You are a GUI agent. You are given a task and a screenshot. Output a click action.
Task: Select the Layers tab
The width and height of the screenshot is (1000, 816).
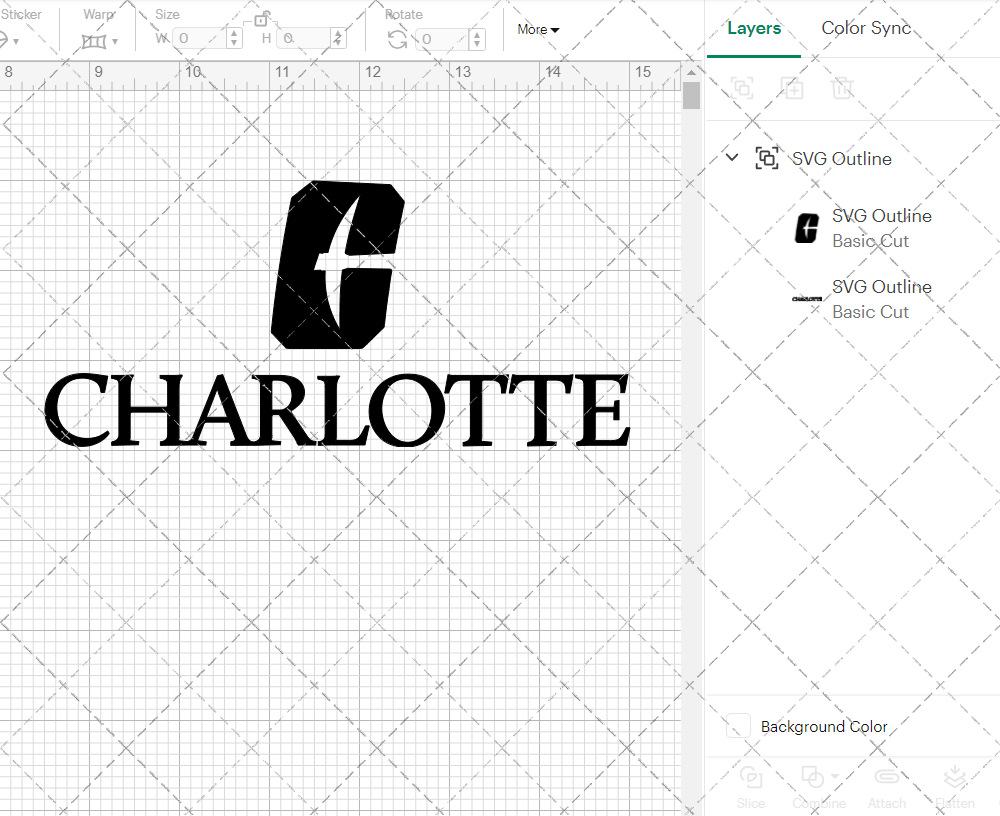pyautogui.click(x=754, y=28)
